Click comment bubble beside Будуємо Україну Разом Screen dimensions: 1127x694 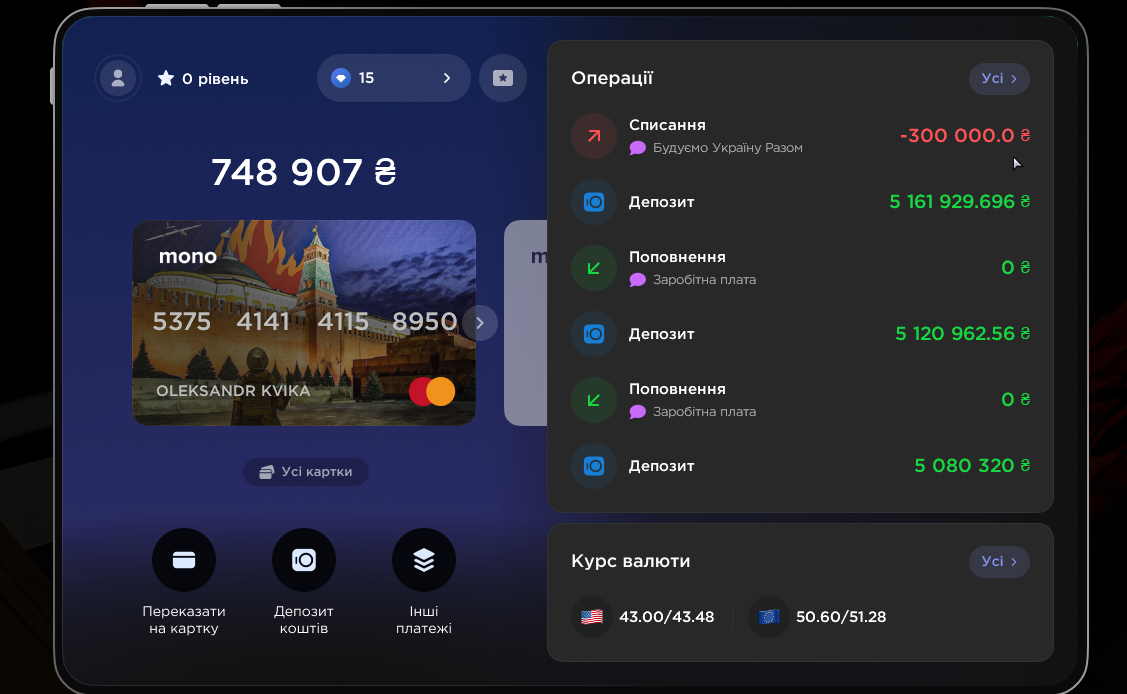638,148
